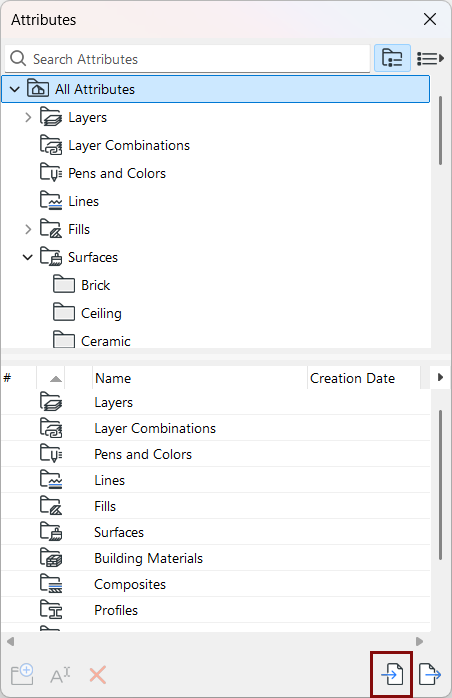Select Layers row in list

click(216, 402)
